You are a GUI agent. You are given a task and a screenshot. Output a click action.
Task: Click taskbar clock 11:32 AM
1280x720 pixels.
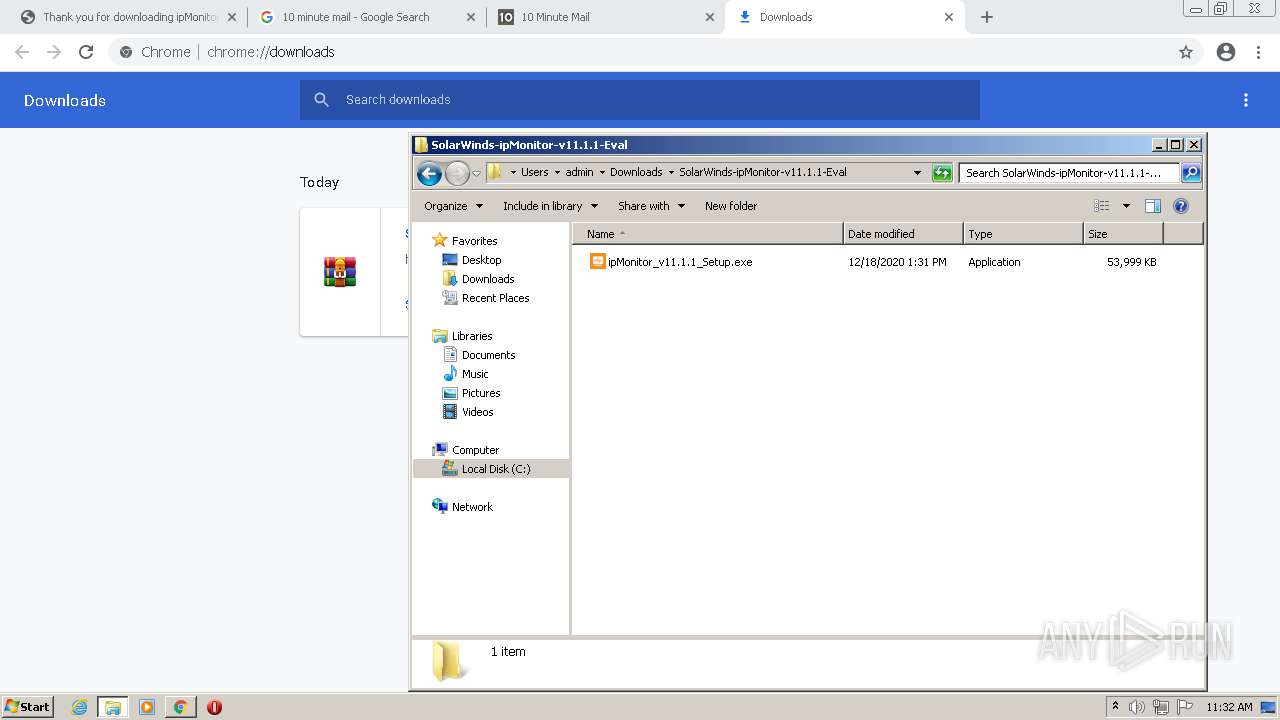point(1229,707)
